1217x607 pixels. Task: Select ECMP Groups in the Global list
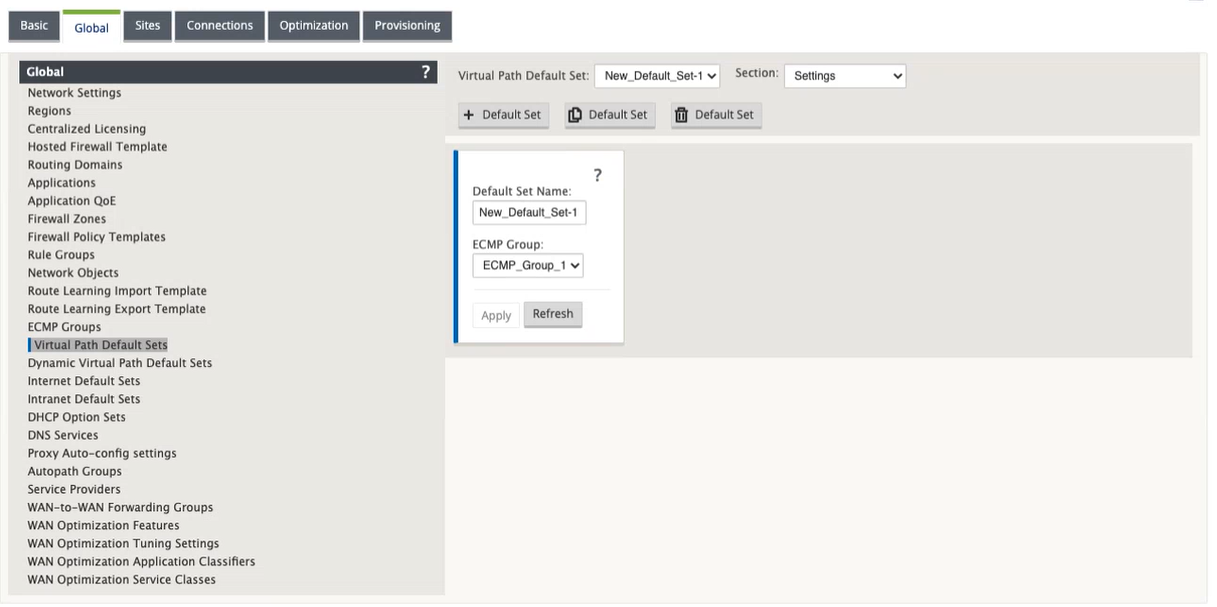[64, 327]
